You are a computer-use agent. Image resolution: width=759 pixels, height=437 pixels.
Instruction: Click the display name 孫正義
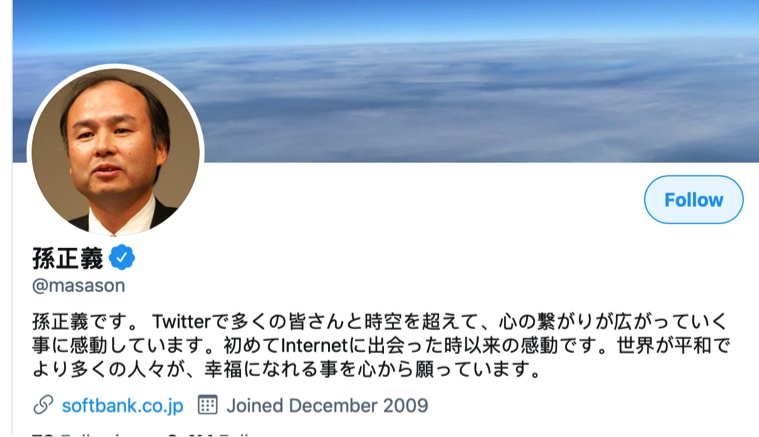68,258
